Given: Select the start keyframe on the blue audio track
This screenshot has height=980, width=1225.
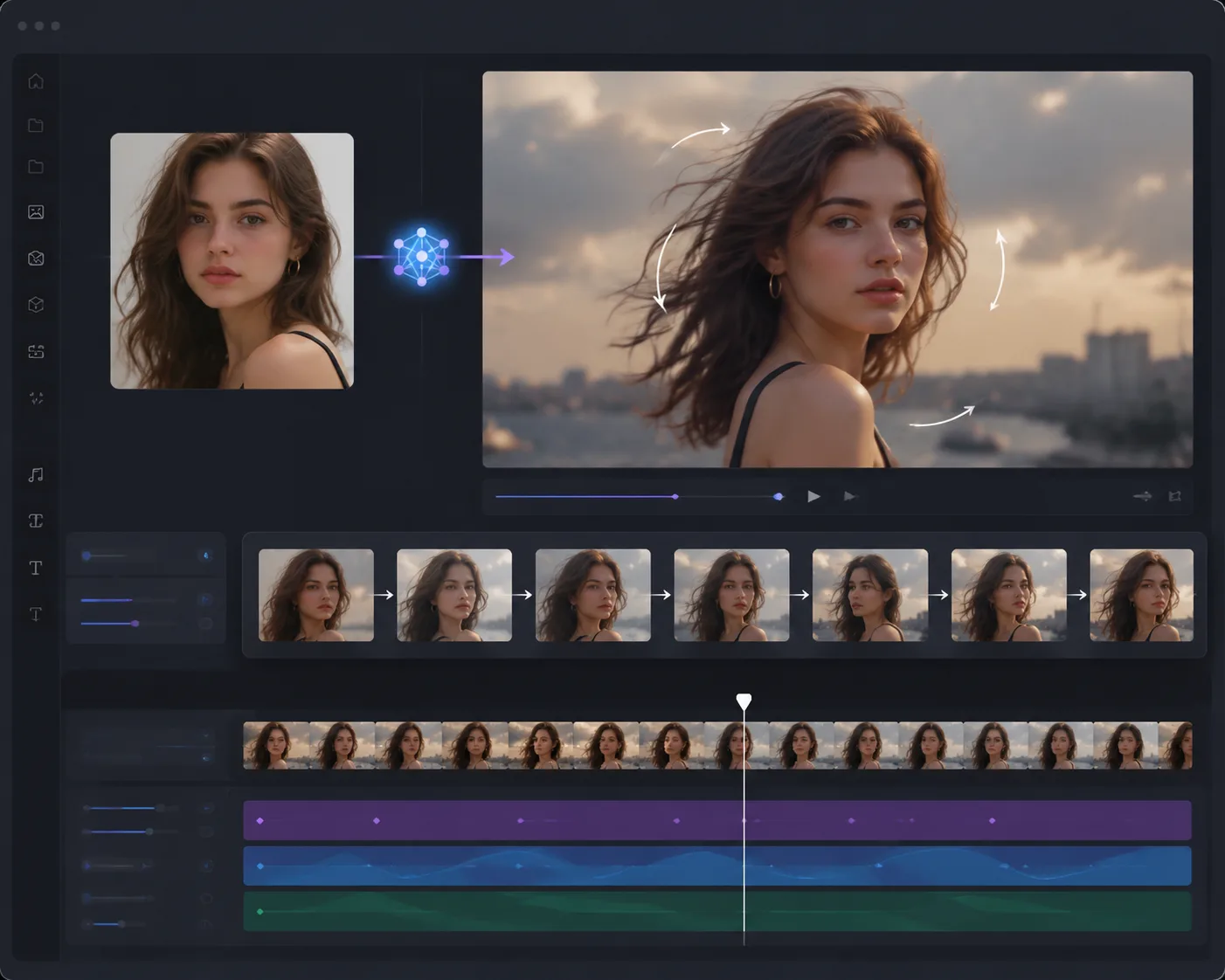Looking at the screenshot, I should click(x=260, y=866).
